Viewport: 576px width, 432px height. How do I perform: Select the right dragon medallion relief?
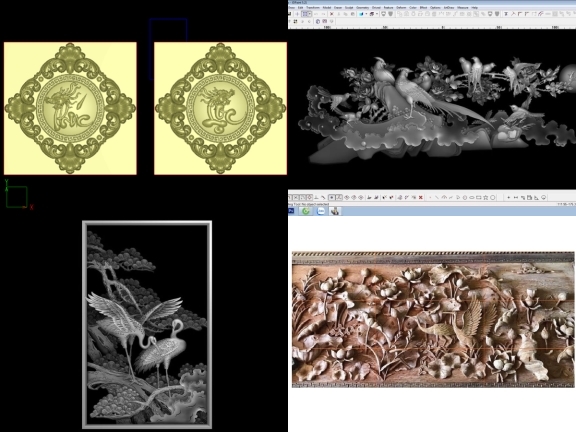[x=220, y=108]
